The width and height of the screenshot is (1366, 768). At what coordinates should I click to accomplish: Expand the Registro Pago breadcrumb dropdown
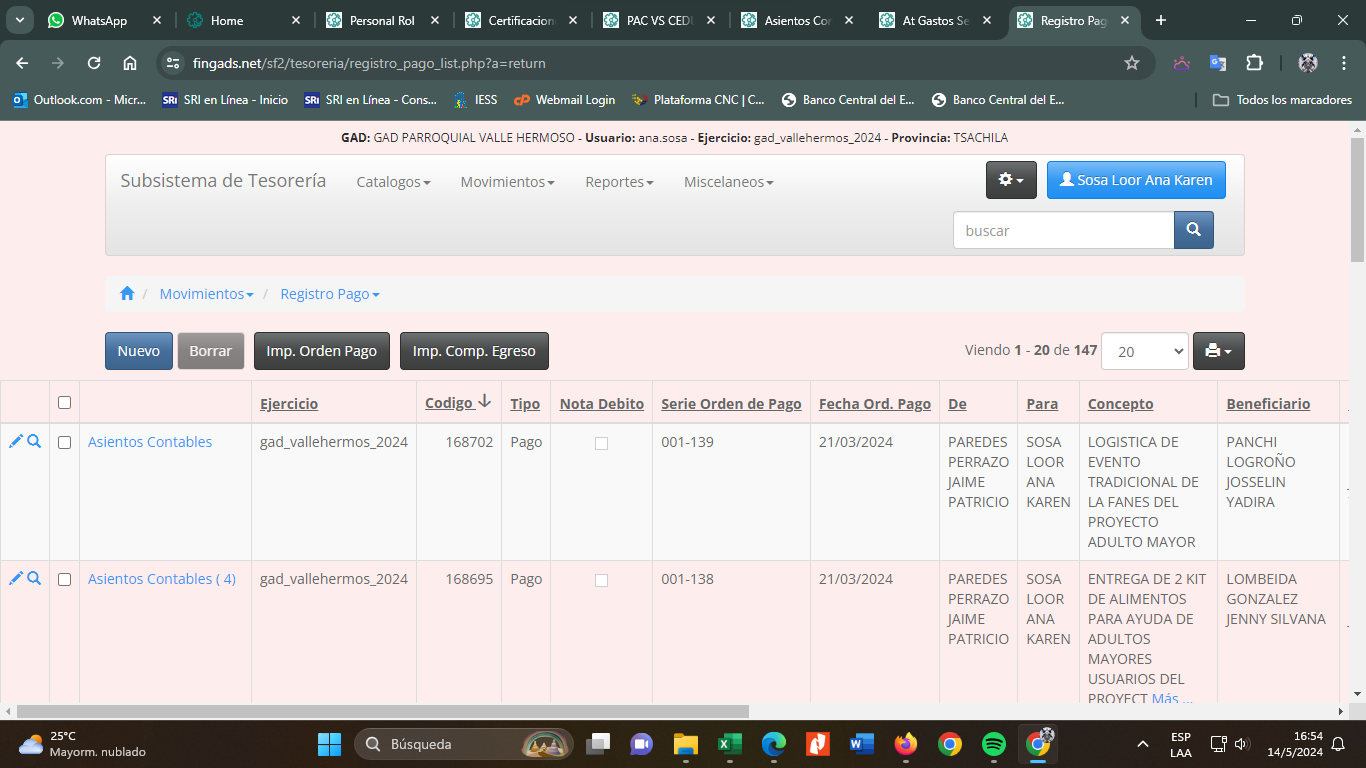pos(330,294)
